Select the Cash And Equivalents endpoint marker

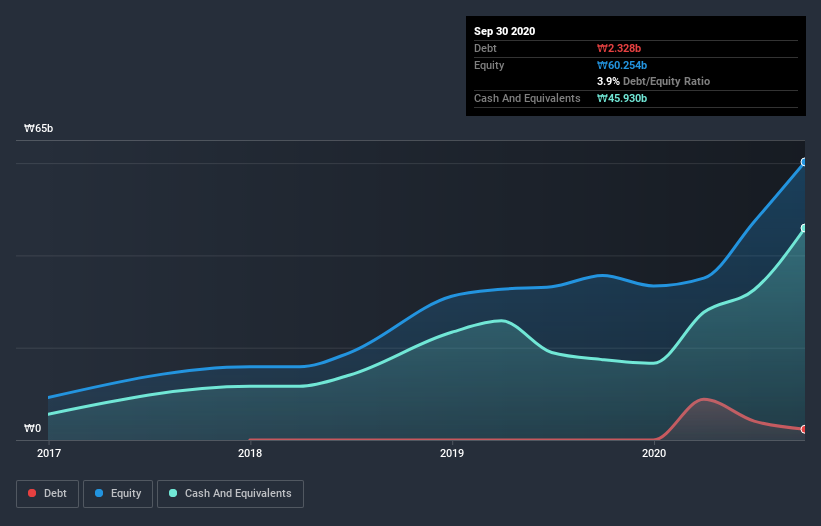pos(804,228)
